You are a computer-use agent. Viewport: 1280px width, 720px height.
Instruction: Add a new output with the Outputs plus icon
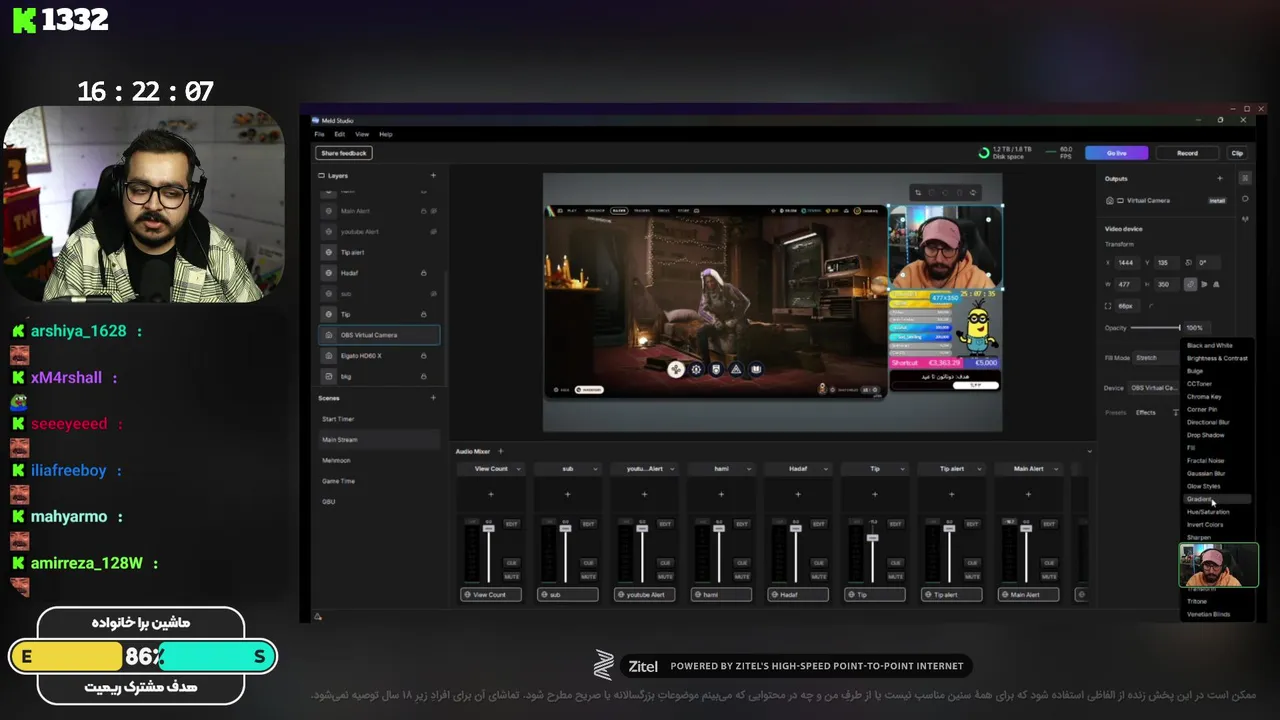[x=1219, y=178]
